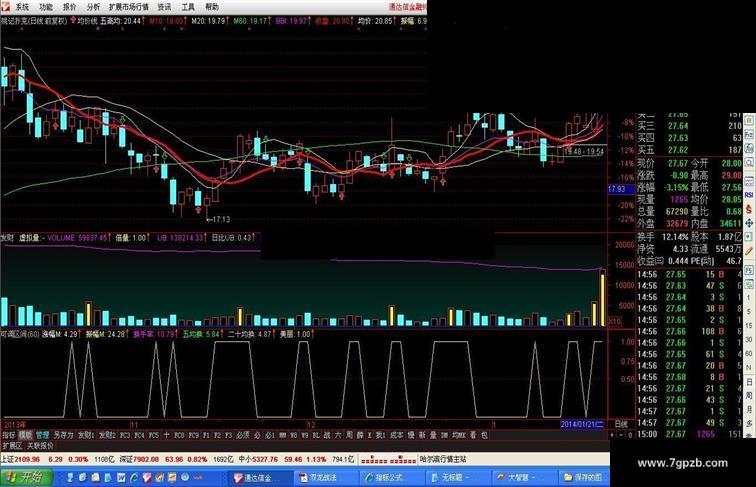
Task: Open the 报价 menu
Action: pyautogui.click(x=69, y=7)
